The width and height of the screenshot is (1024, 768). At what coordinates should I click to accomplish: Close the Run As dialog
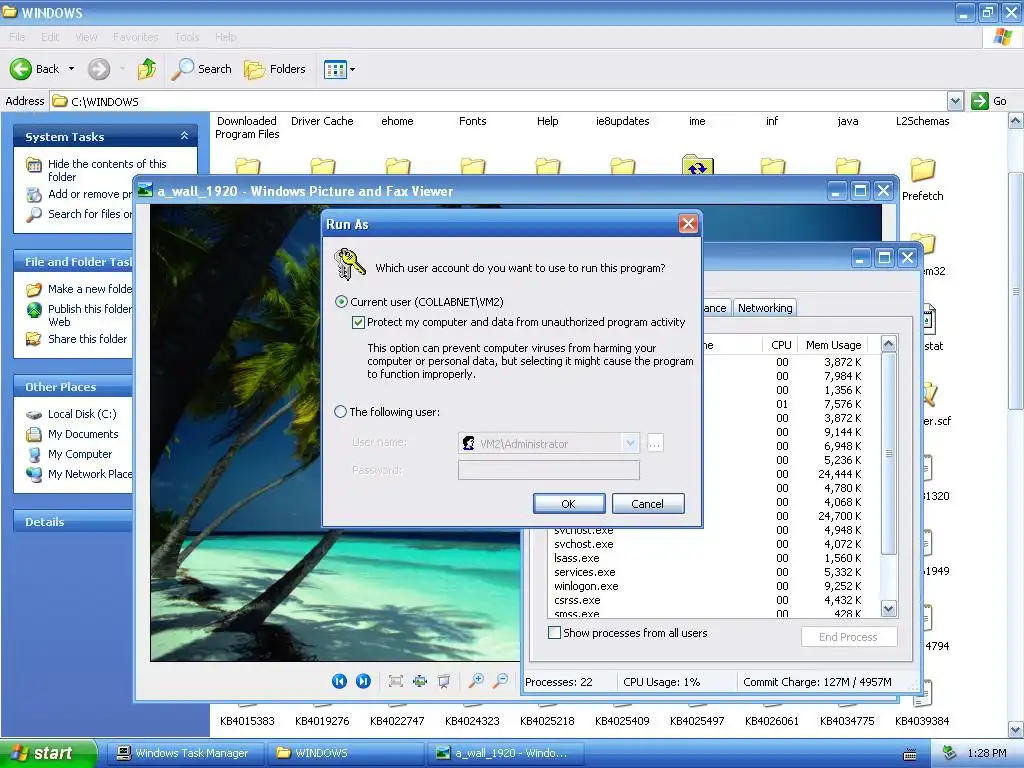pos(688,224)
